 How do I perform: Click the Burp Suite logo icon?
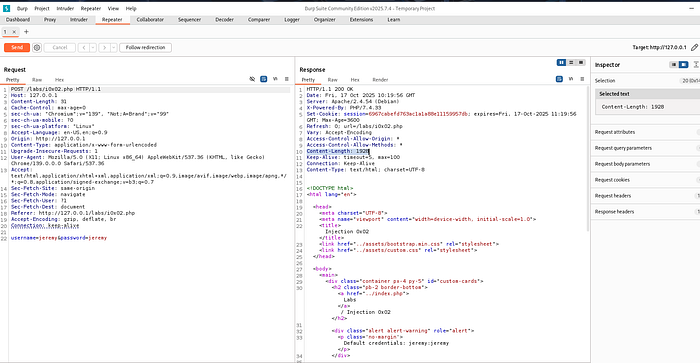pos(6,8)
